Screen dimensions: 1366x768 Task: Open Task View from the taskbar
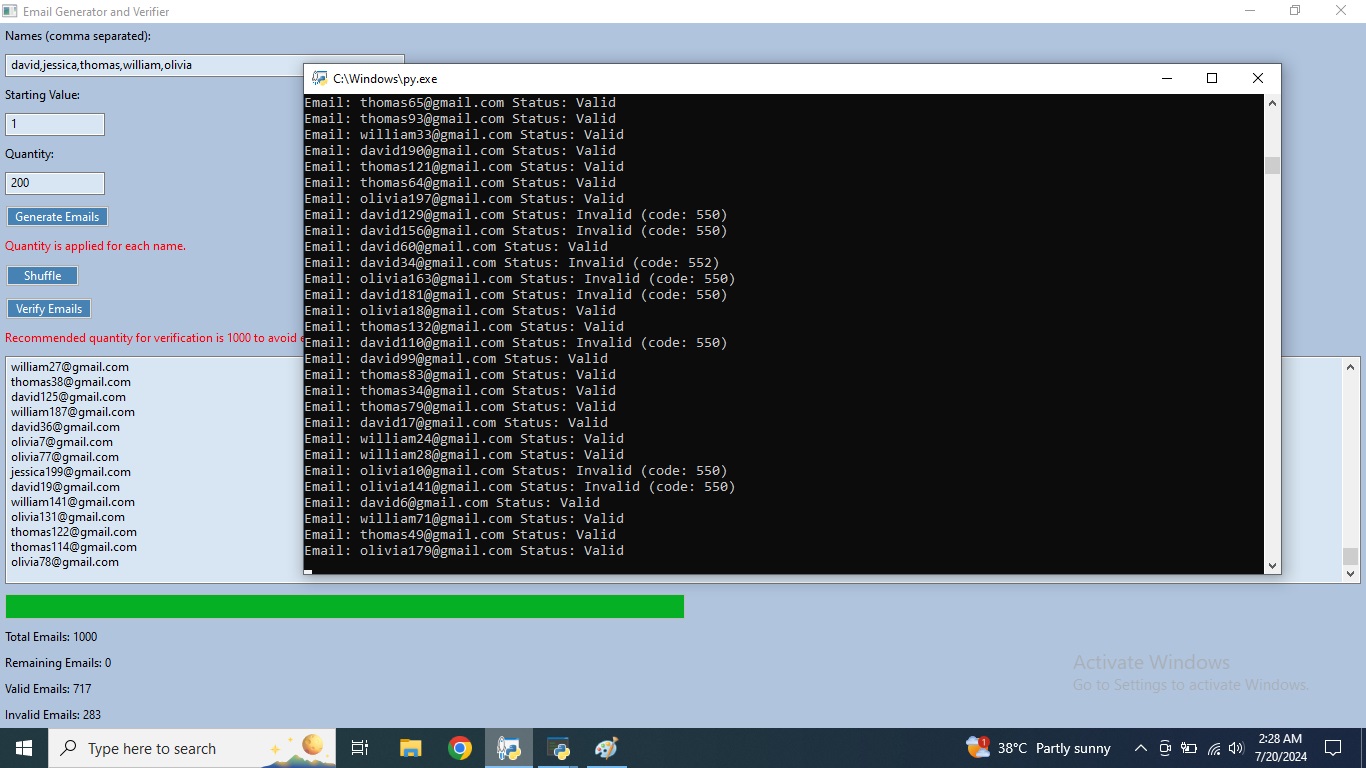click(x=360, y=748)
